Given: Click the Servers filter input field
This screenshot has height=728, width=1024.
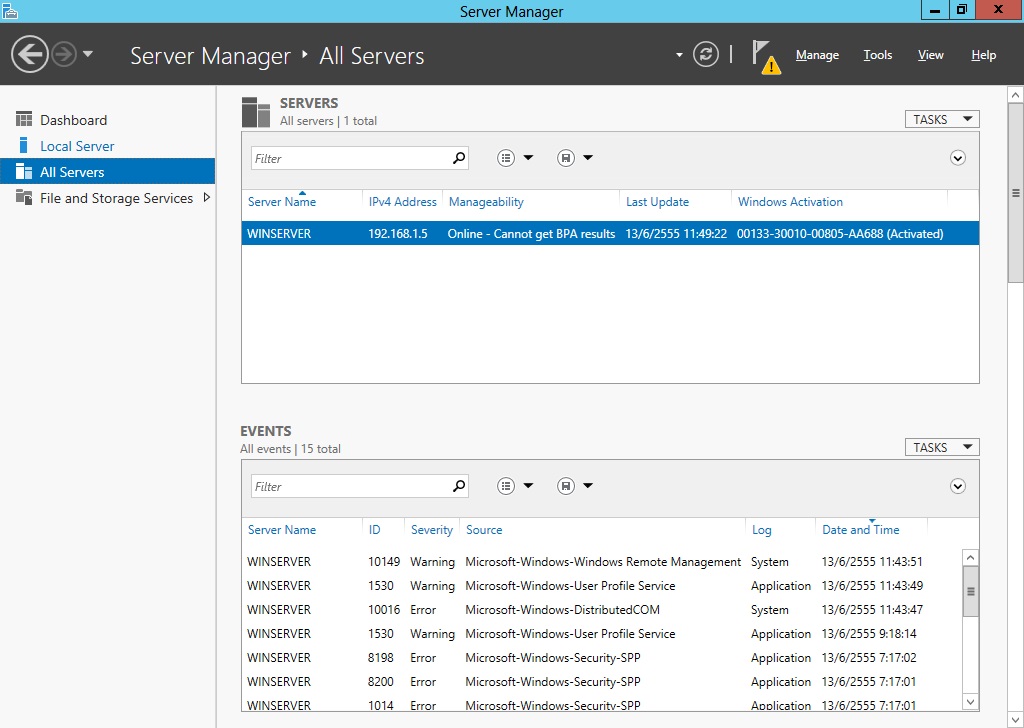Looking at the screenshot, I should pyautogui.click(x=360, y=158).
